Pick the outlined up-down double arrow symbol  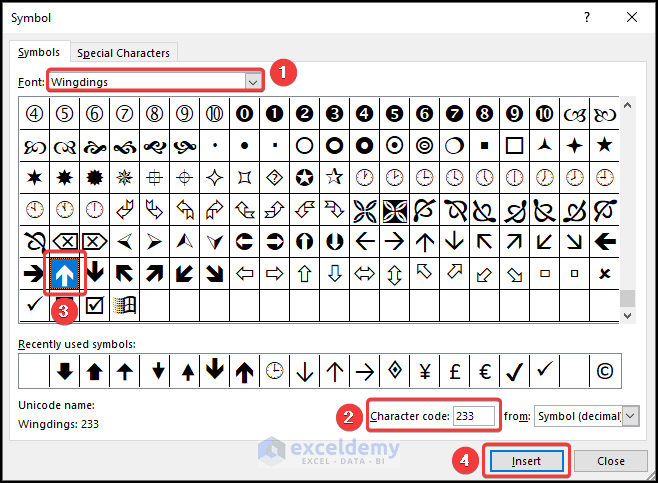[394, 274]
